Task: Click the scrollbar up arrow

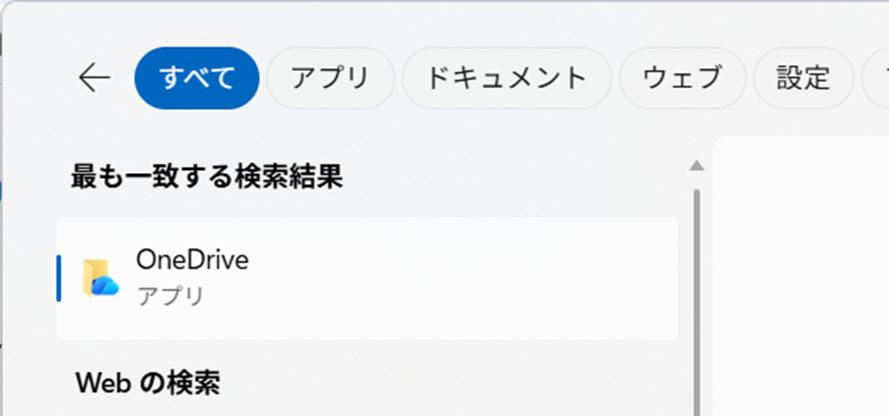Action: pyautogui.click(x=697, y=165)
